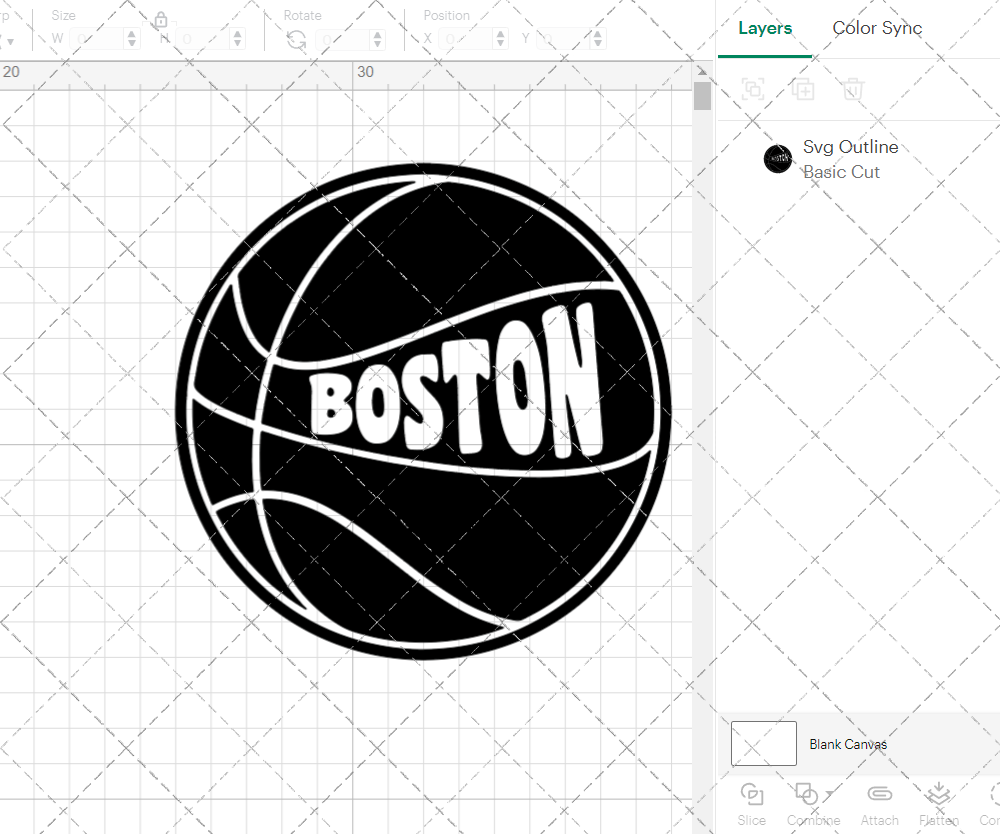Viewport: 1000px width, 834px height.
Task: Click the Rotate angle input field
Action: coord(343,40)
